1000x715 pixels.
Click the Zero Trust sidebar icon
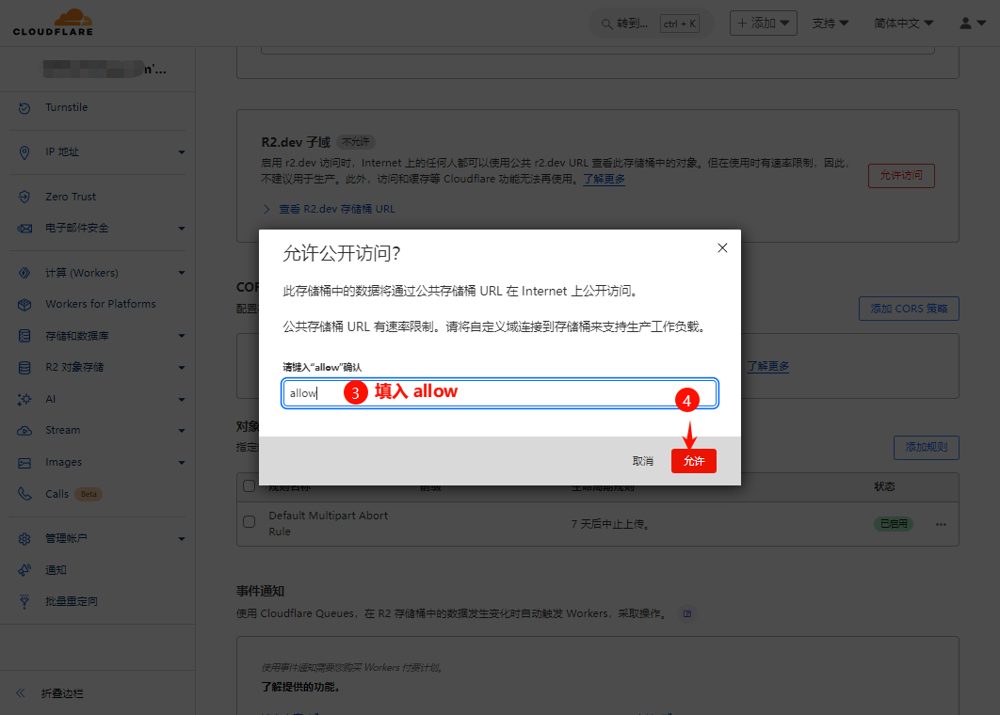click(x=25, y=197)
